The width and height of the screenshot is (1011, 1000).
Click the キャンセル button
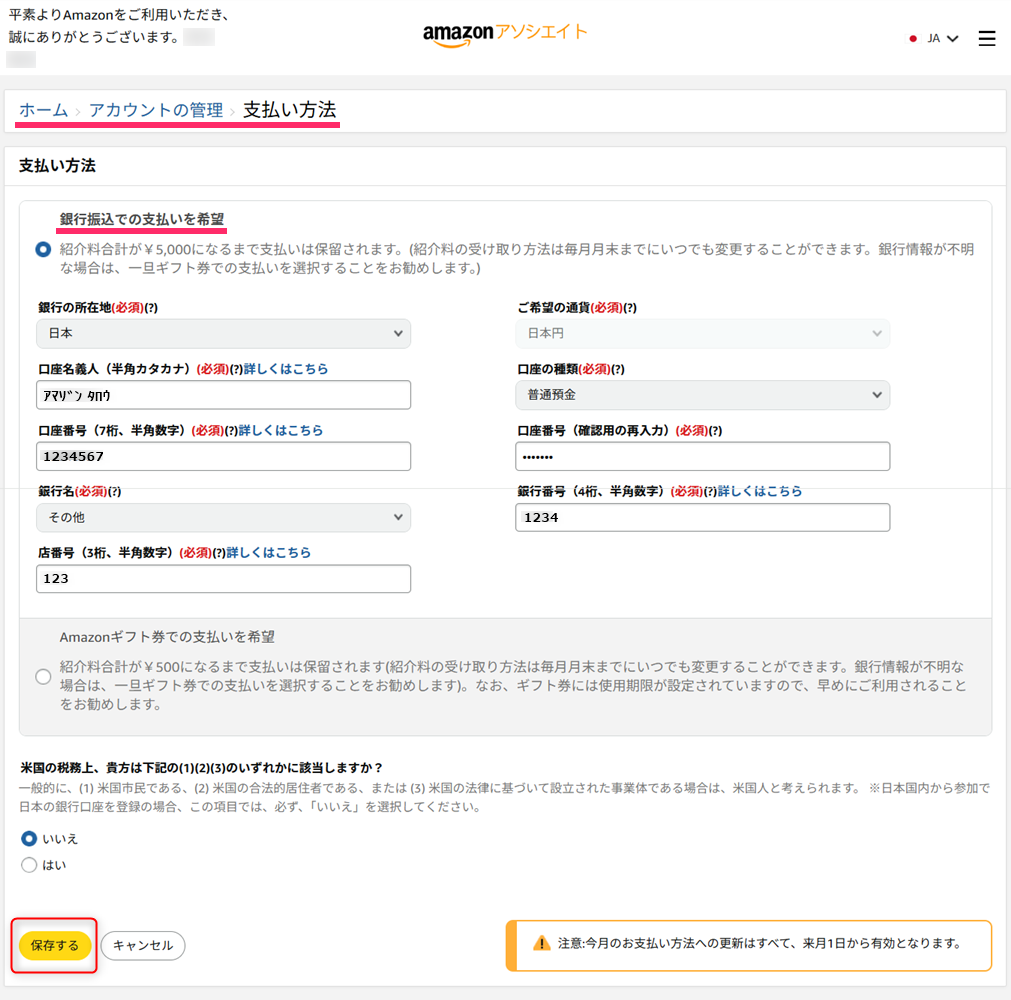pyautogui.click(x=143, y=945)
